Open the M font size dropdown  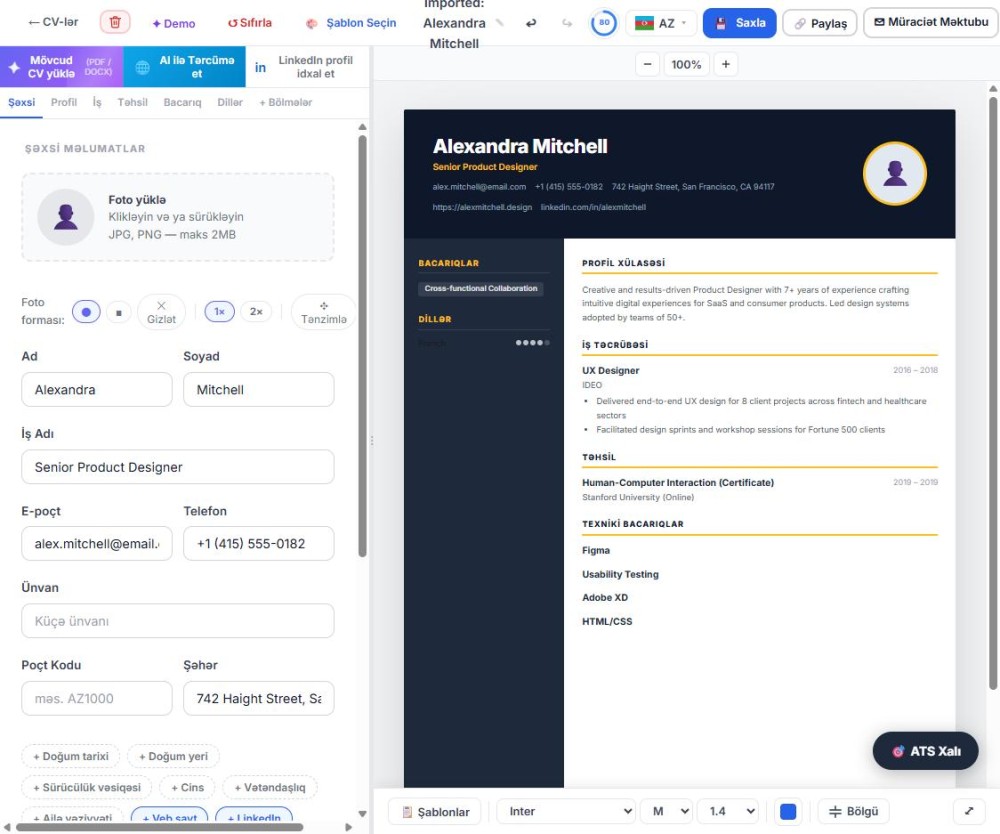click(666, 811)
